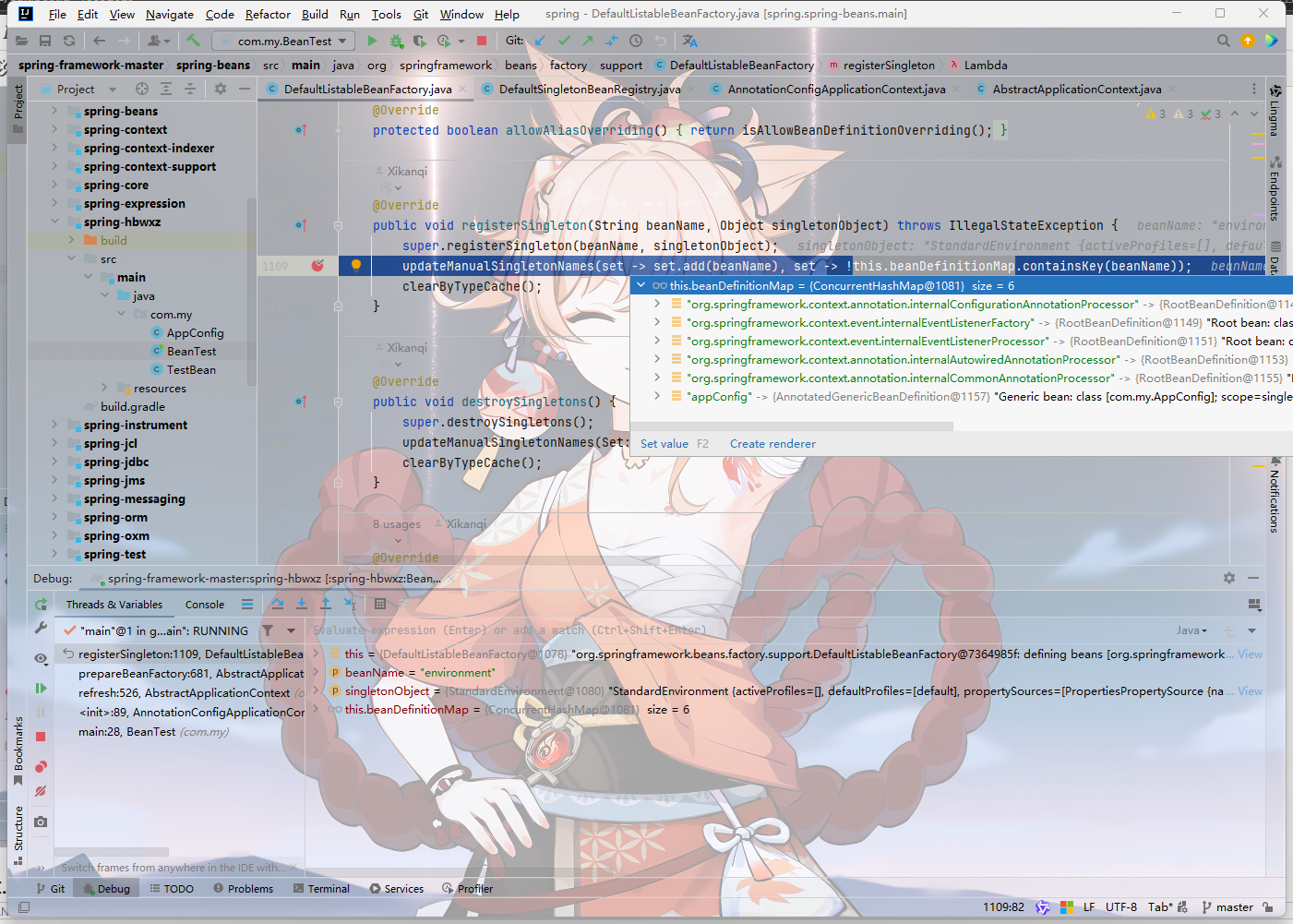Click the Build Project hammer icon
The width and height of the screenshot is (1293, 924).
[x=193, y=41]
